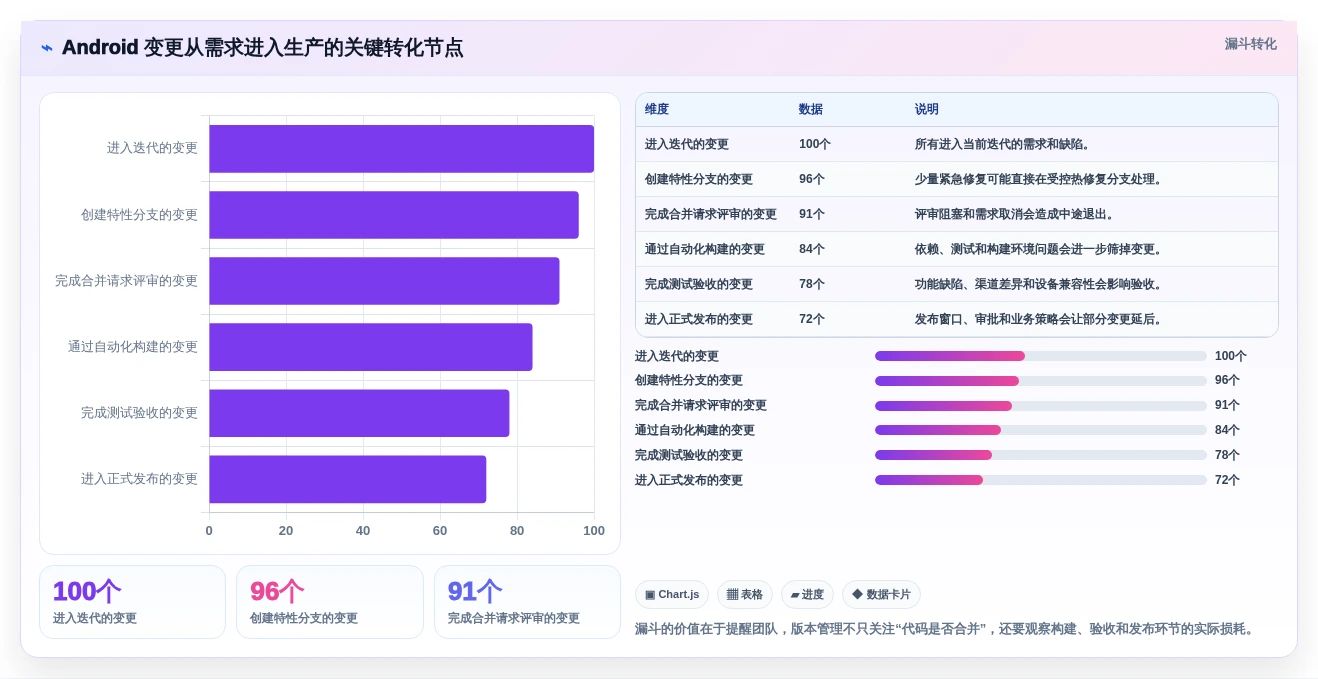The image size is (1318, 679).
Task: Select the Chart.js tag chip
Action: [x=672, y=595]
